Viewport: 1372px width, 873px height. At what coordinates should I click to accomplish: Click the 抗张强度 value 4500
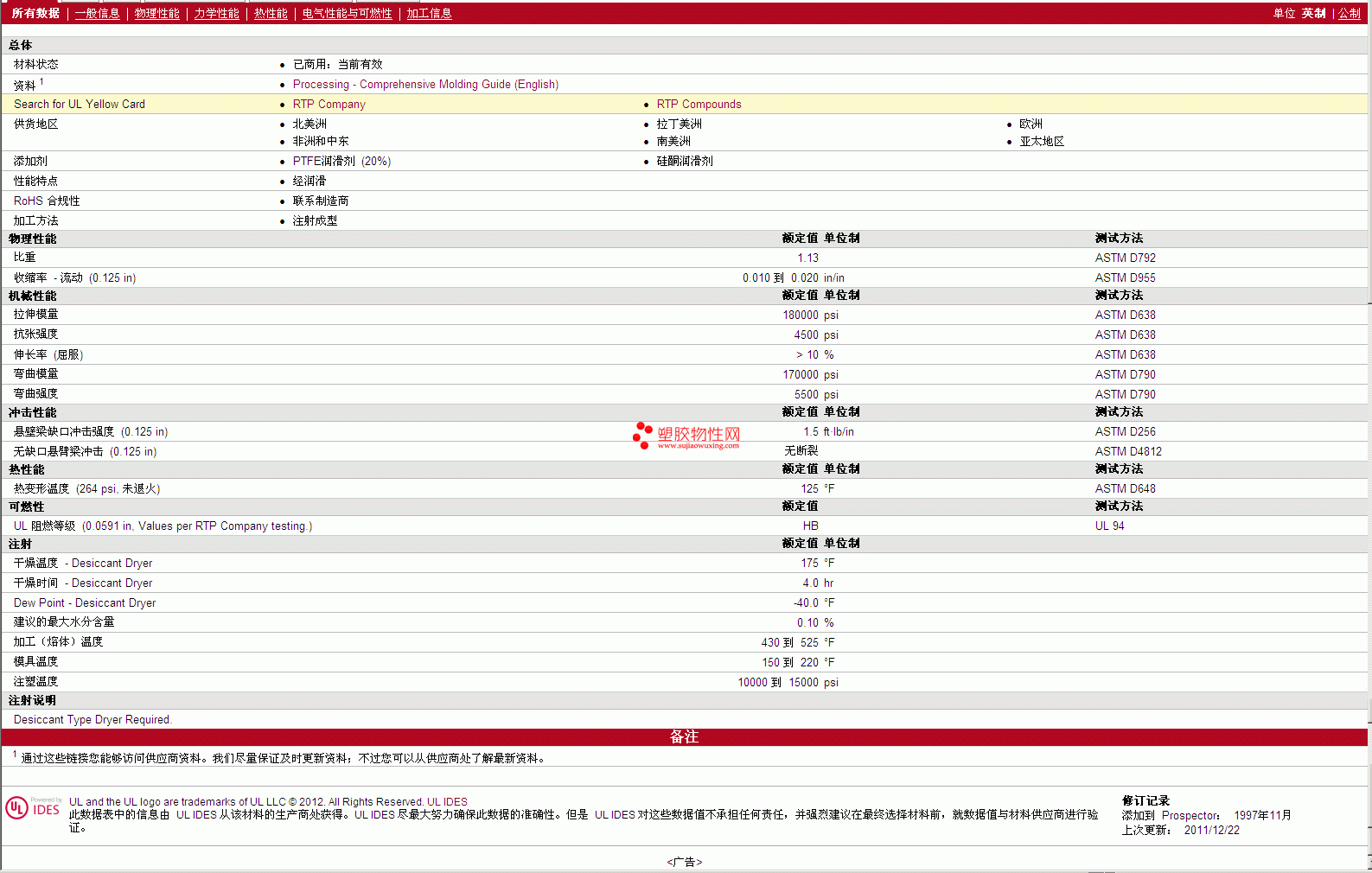806,335
